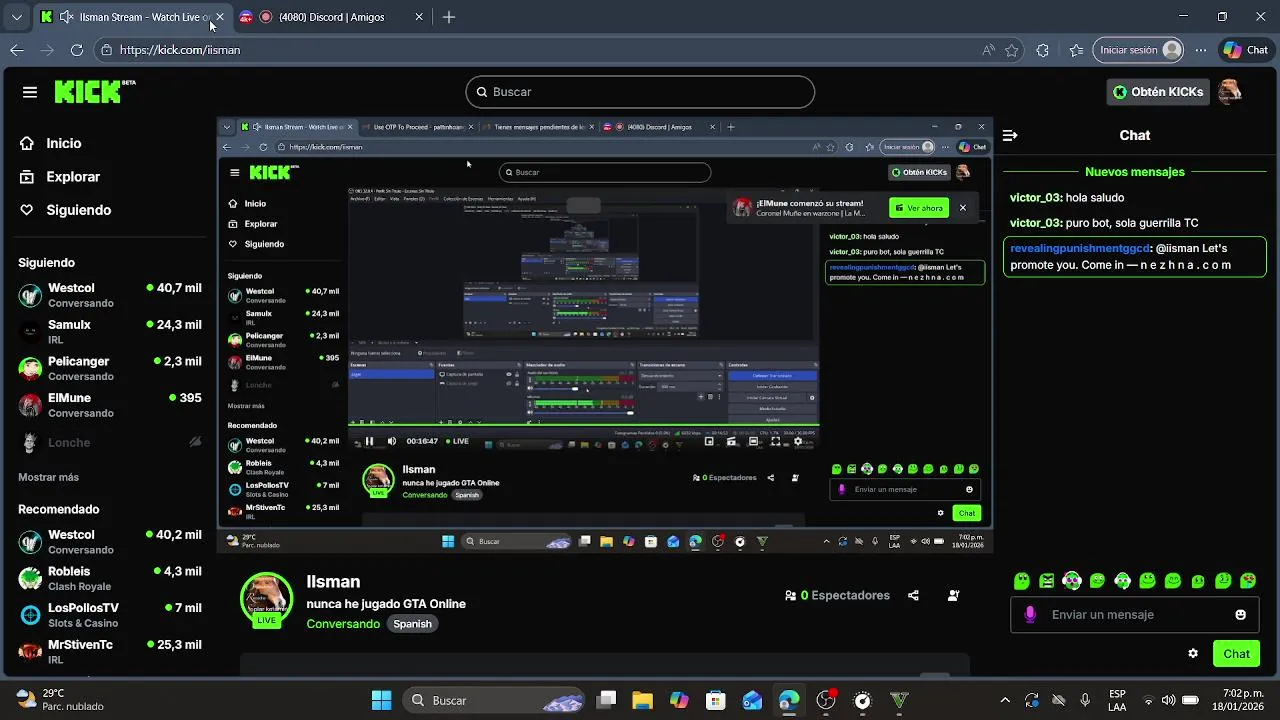Image resolution: width=1280 pixels, height=720 pixels.
Task: Open Copilot Chat button in Edge toolbar
Action: [x=1246, y=50]
